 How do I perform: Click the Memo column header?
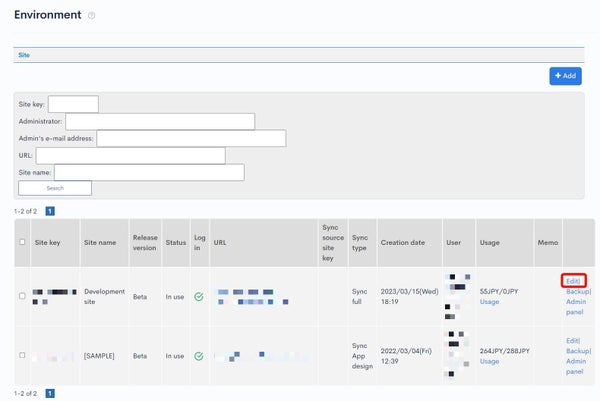tap(548, 243)
